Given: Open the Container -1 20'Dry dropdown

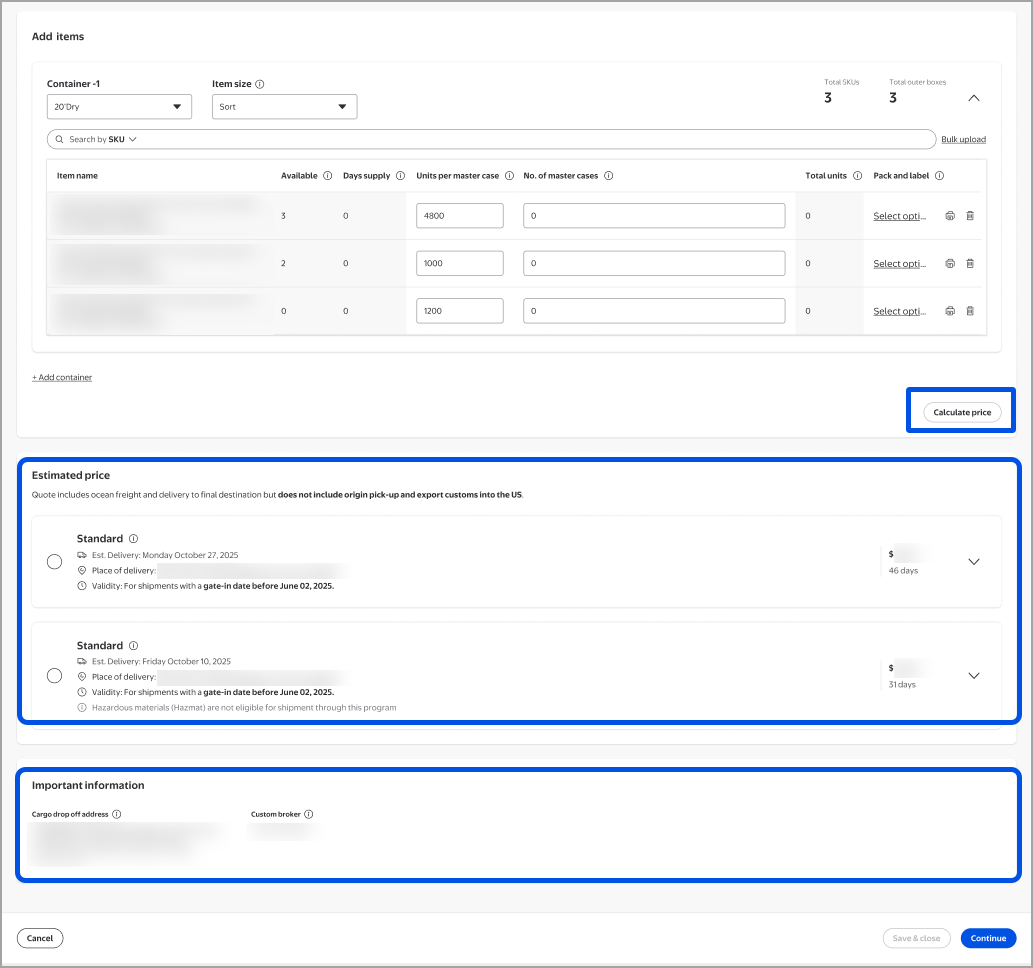Looking at the screenshot, I should [x=119, y=107].
